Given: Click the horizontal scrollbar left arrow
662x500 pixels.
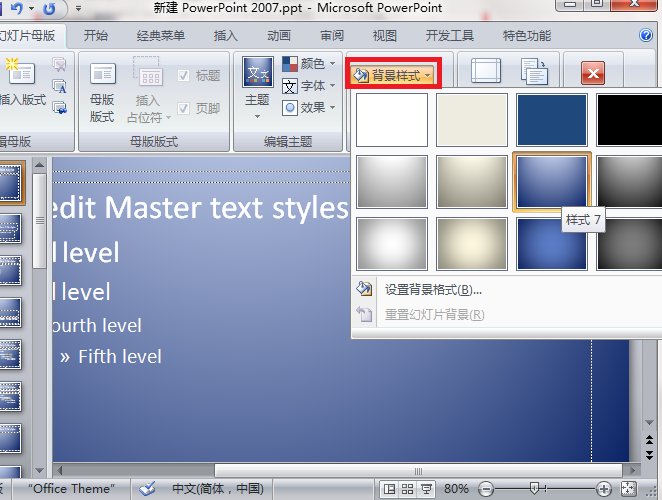Looking at the screenshot, I should pos(60,470).
